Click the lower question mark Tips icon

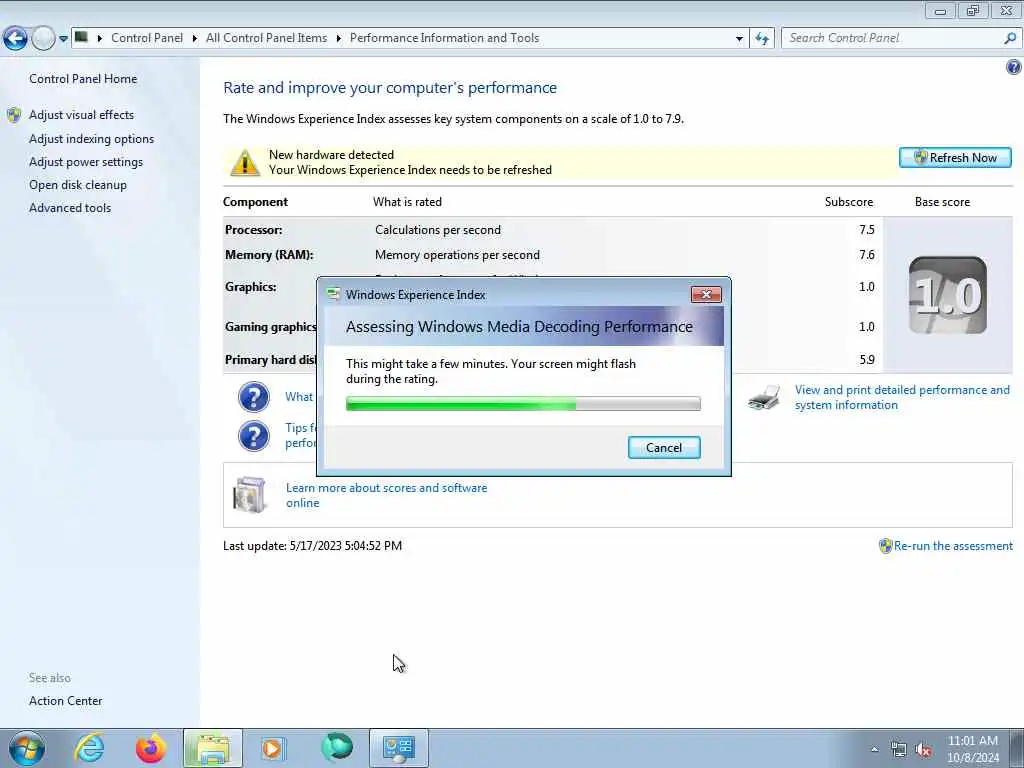click(x=253, y=436)
